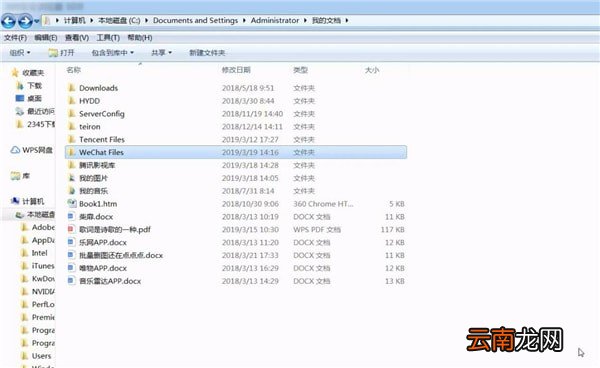Viewport: 600px width, 368px height.
Task: Click the 360 Chrome HT... type cell
Action: [x=323, y=204]
